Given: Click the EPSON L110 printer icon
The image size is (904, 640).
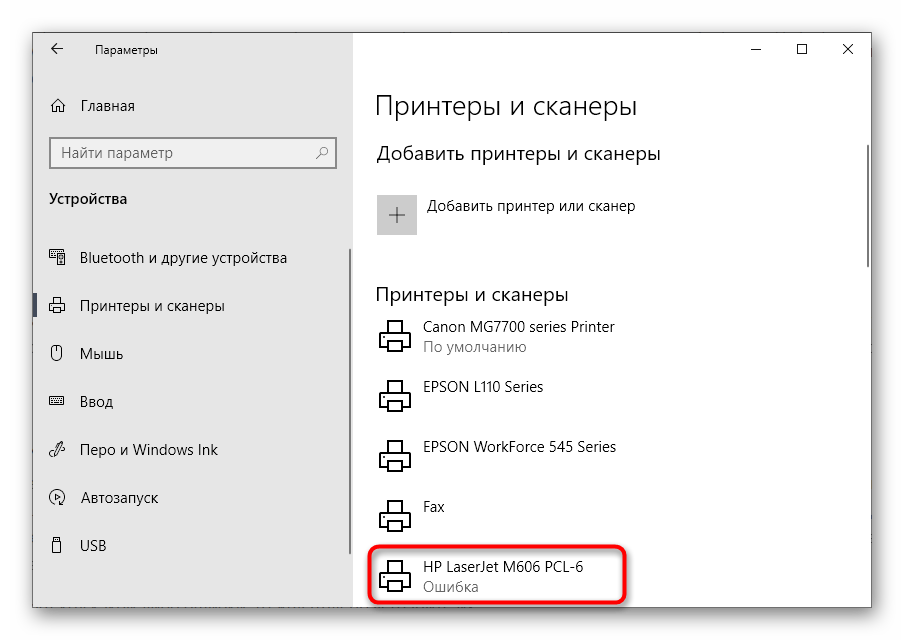Looking at the screenshot, I should pos(395,397).
